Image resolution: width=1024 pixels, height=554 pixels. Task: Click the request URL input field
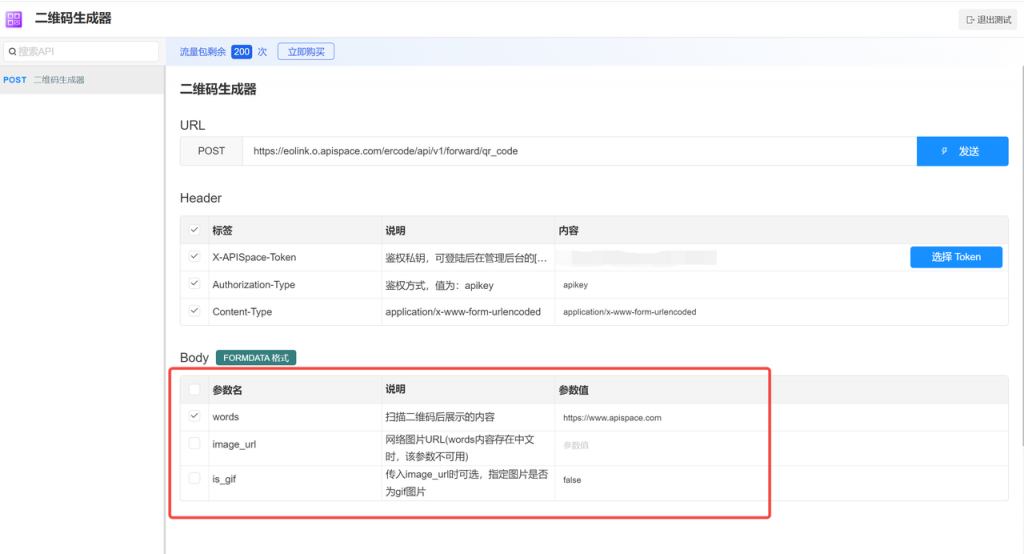579,151
